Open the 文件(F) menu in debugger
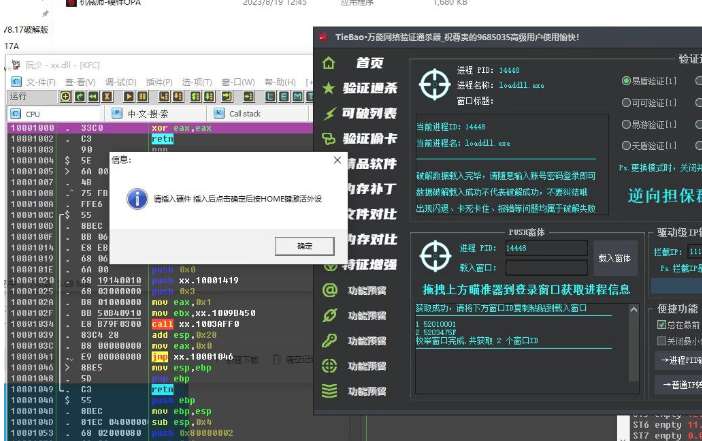 tap(40, 81)
